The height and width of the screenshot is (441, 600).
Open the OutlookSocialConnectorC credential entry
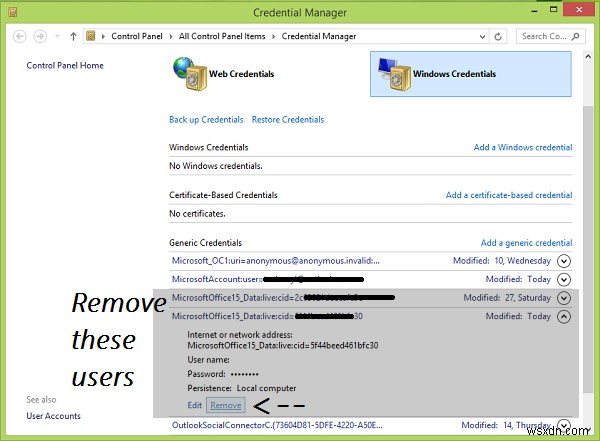277,425
